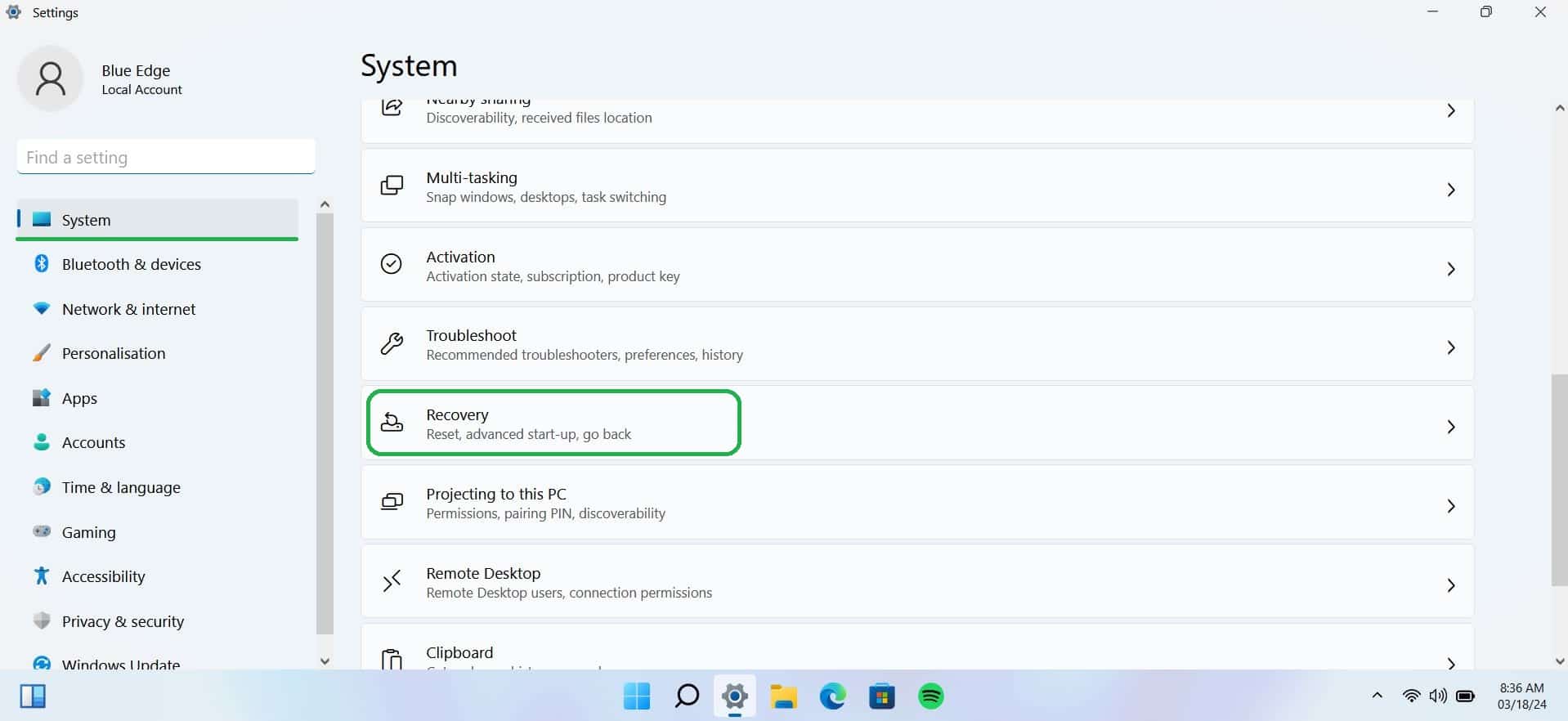This screenshot has width=1568, height=721.
Task: Select Bluetooth & devices in sidebar
Action: point(131,264)
